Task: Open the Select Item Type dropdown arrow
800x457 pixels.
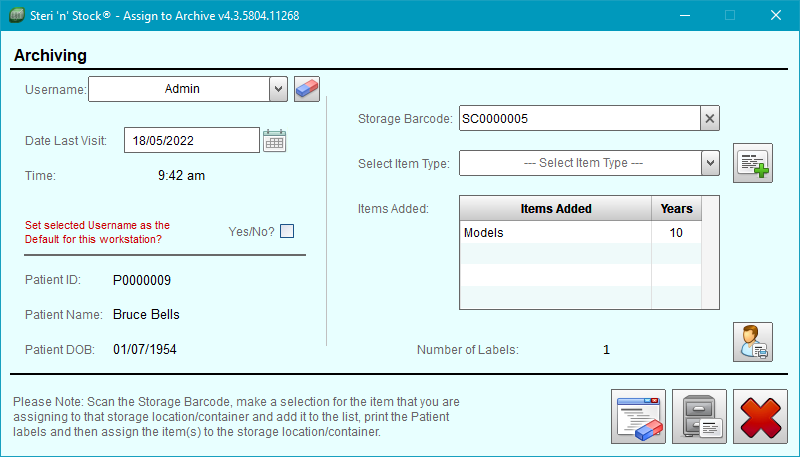Action: tap(710, 163)
